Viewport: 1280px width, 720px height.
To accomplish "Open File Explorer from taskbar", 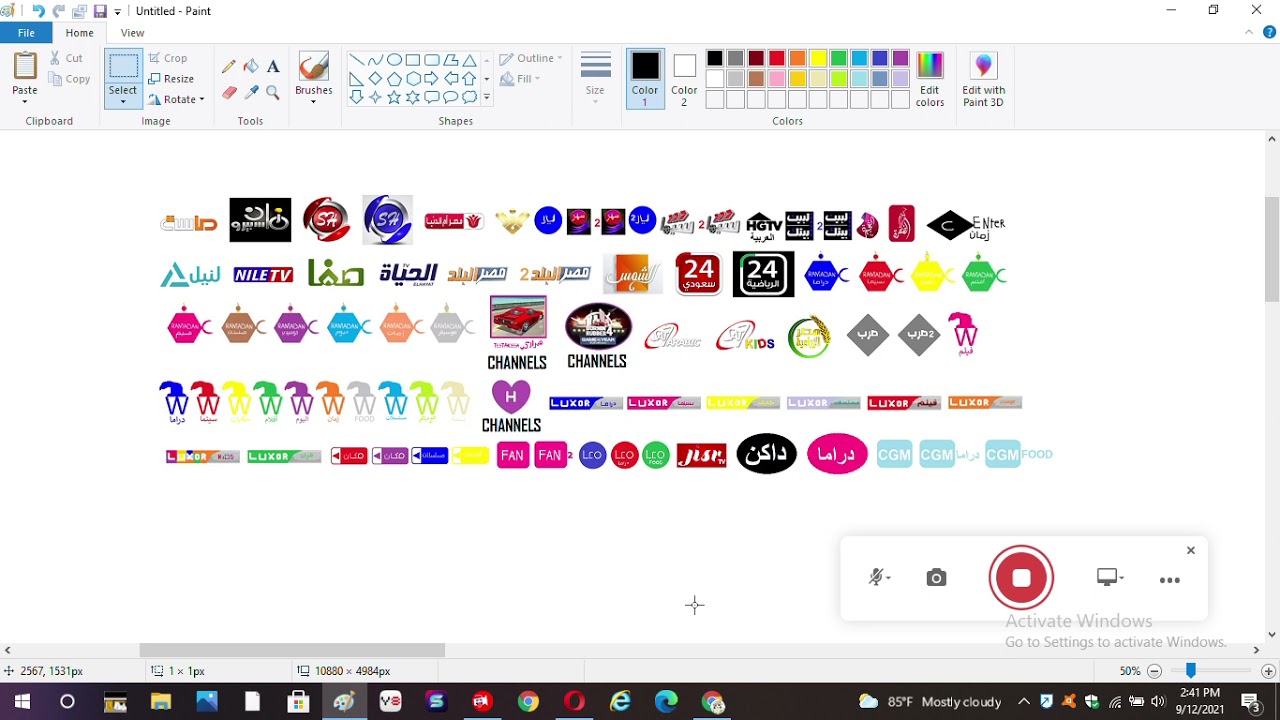I will pos(160,702).
